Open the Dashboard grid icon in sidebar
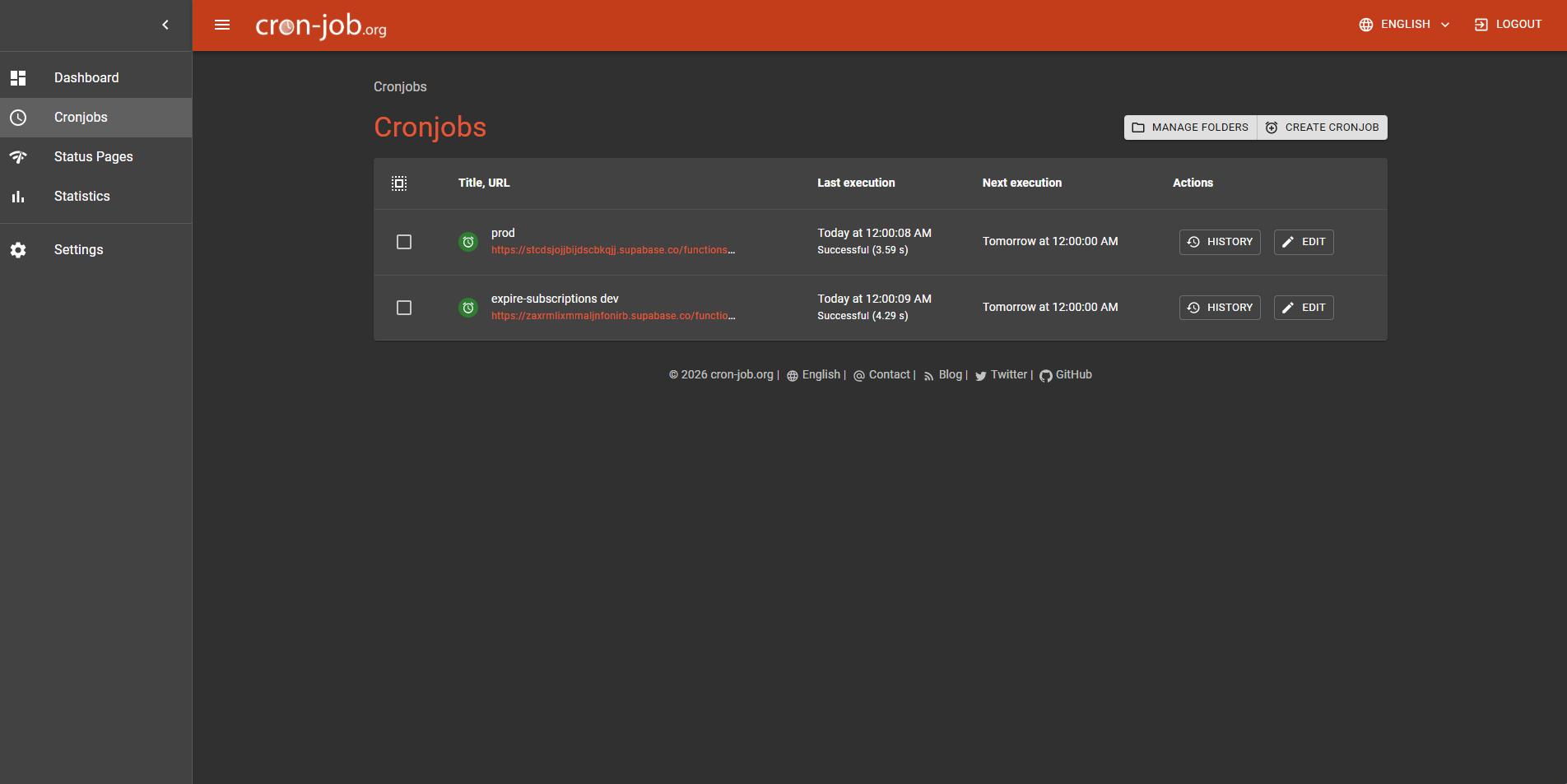 [x=18, y=78]
